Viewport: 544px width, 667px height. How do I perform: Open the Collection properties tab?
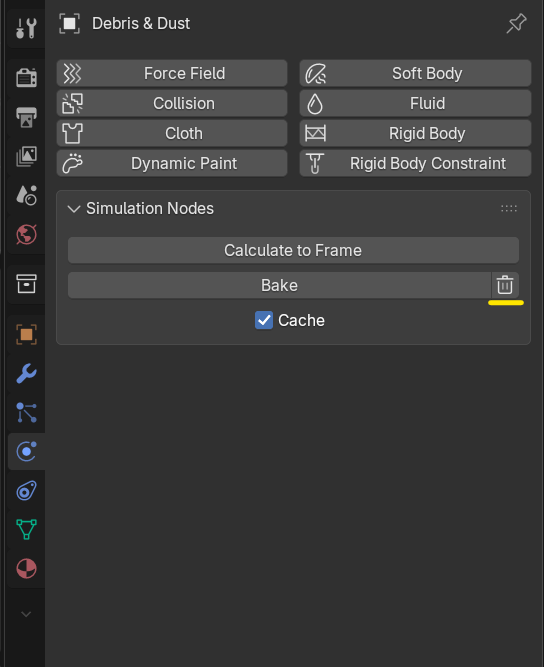pos(26,284)
